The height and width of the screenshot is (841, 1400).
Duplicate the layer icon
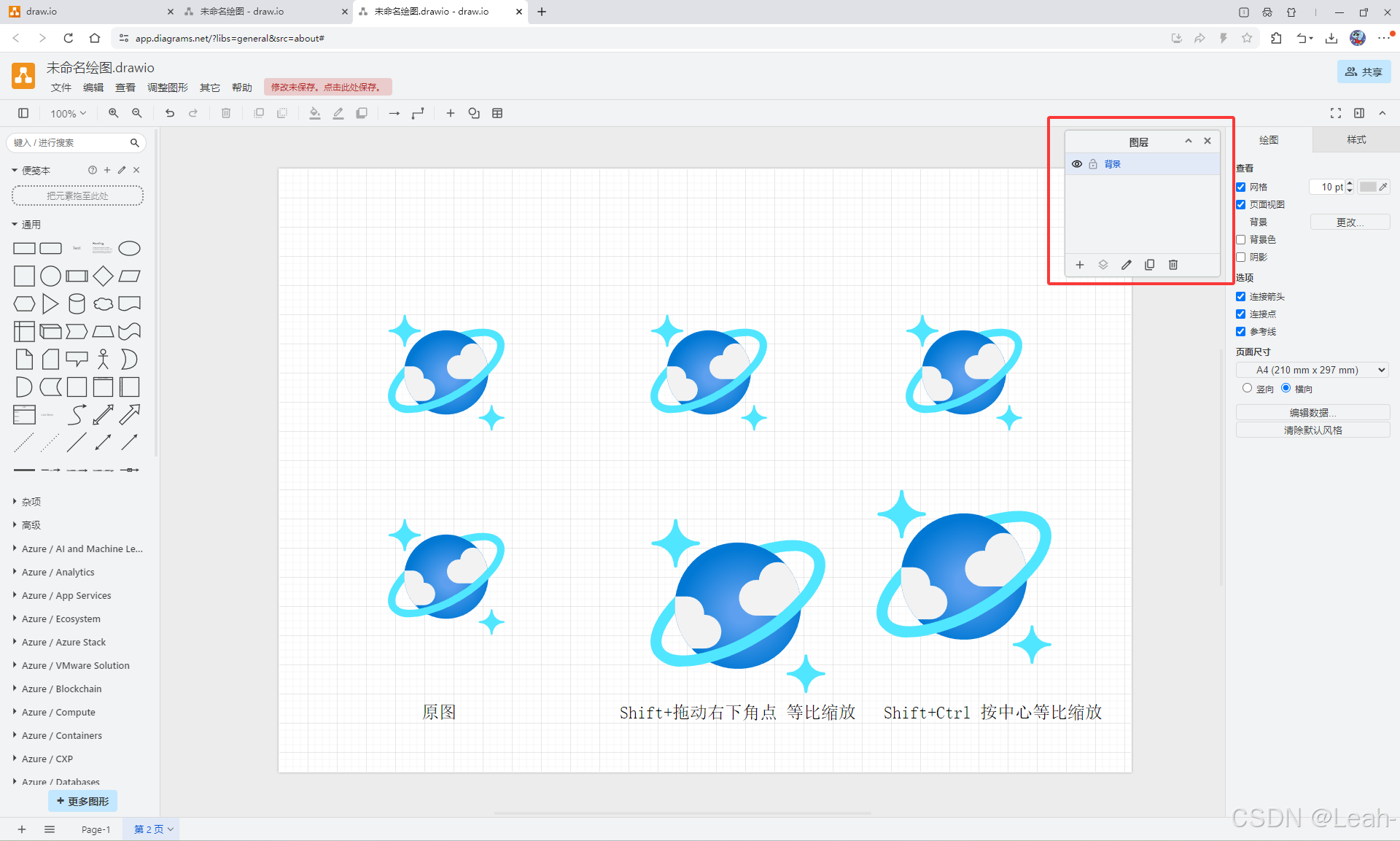[1150, 265]
